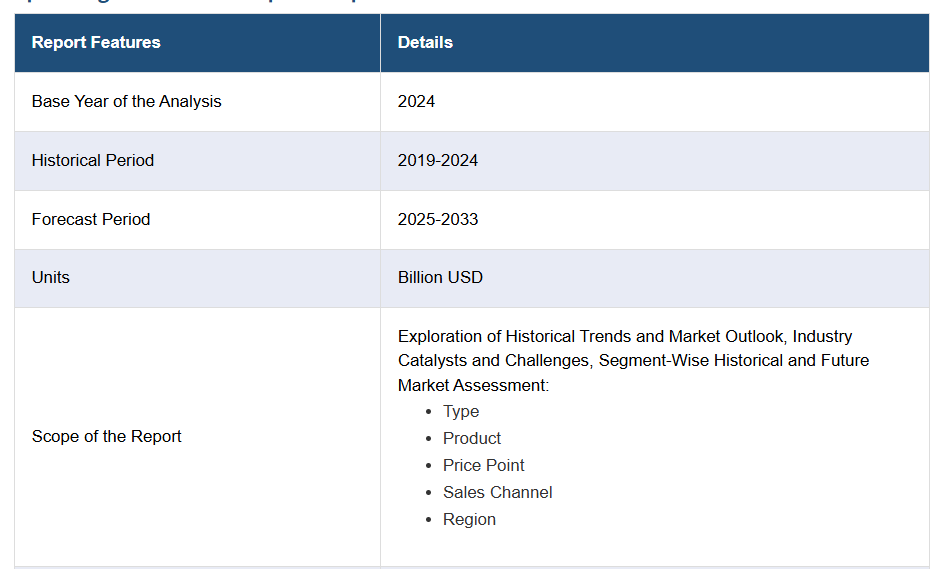Select the Units row label

[x=51, y=277]
